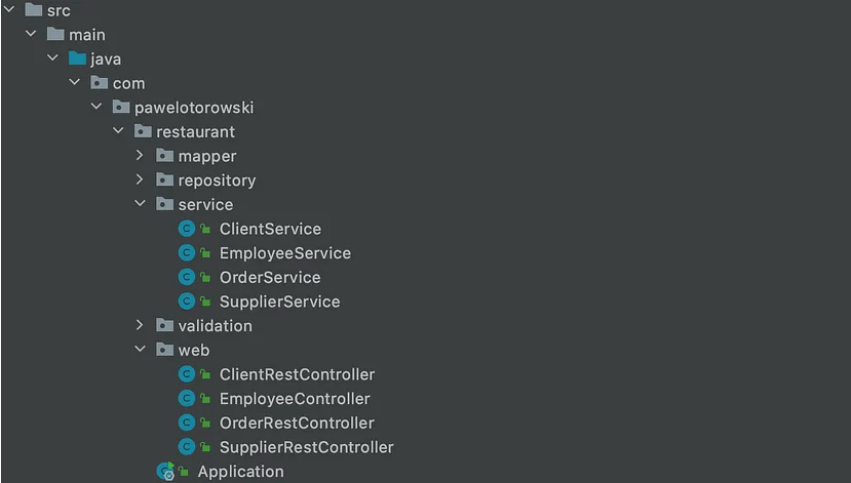Select the OrderService class

[x=270, y=277]
